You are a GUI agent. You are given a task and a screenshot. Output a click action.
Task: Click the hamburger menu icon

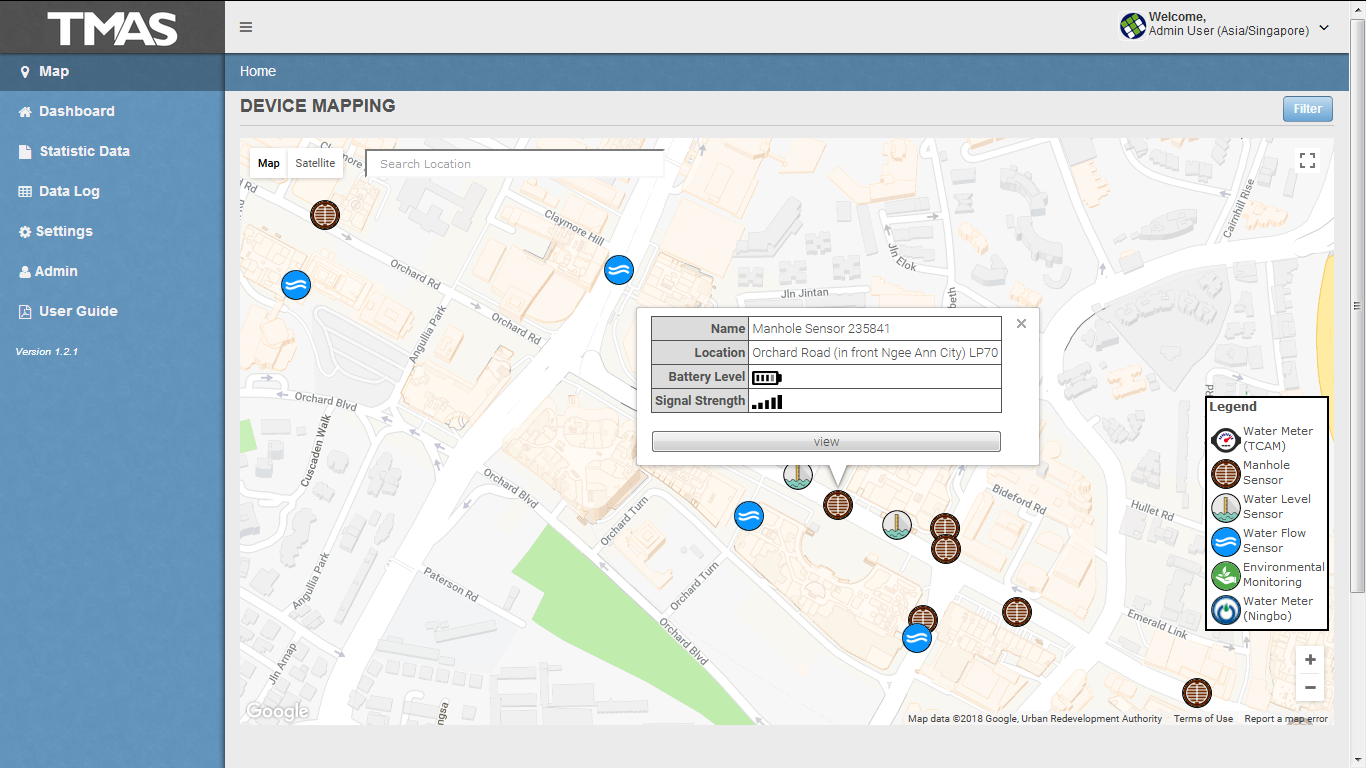(x=246, y=27)
